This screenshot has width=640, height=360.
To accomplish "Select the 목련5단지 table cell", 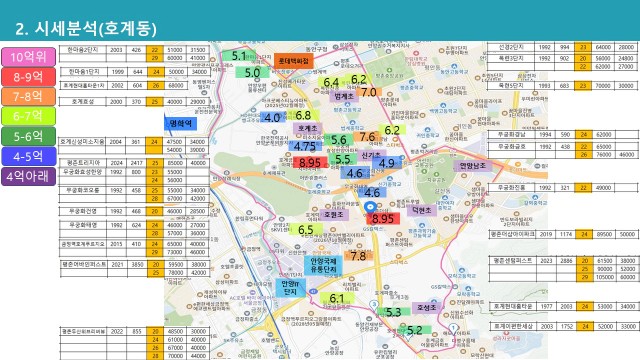I will pos(511,86).
